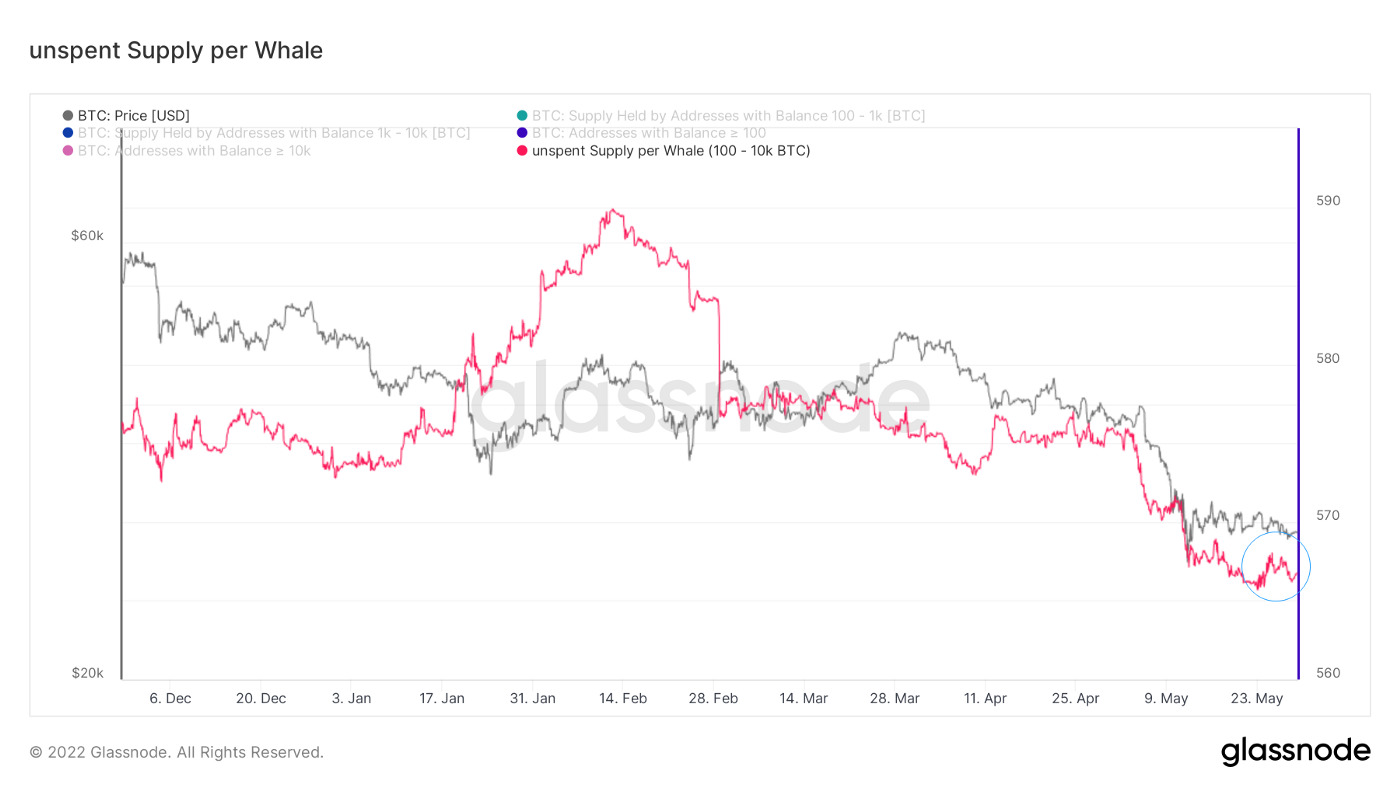Click the 590 value on the right axis

coord(1328,201)
